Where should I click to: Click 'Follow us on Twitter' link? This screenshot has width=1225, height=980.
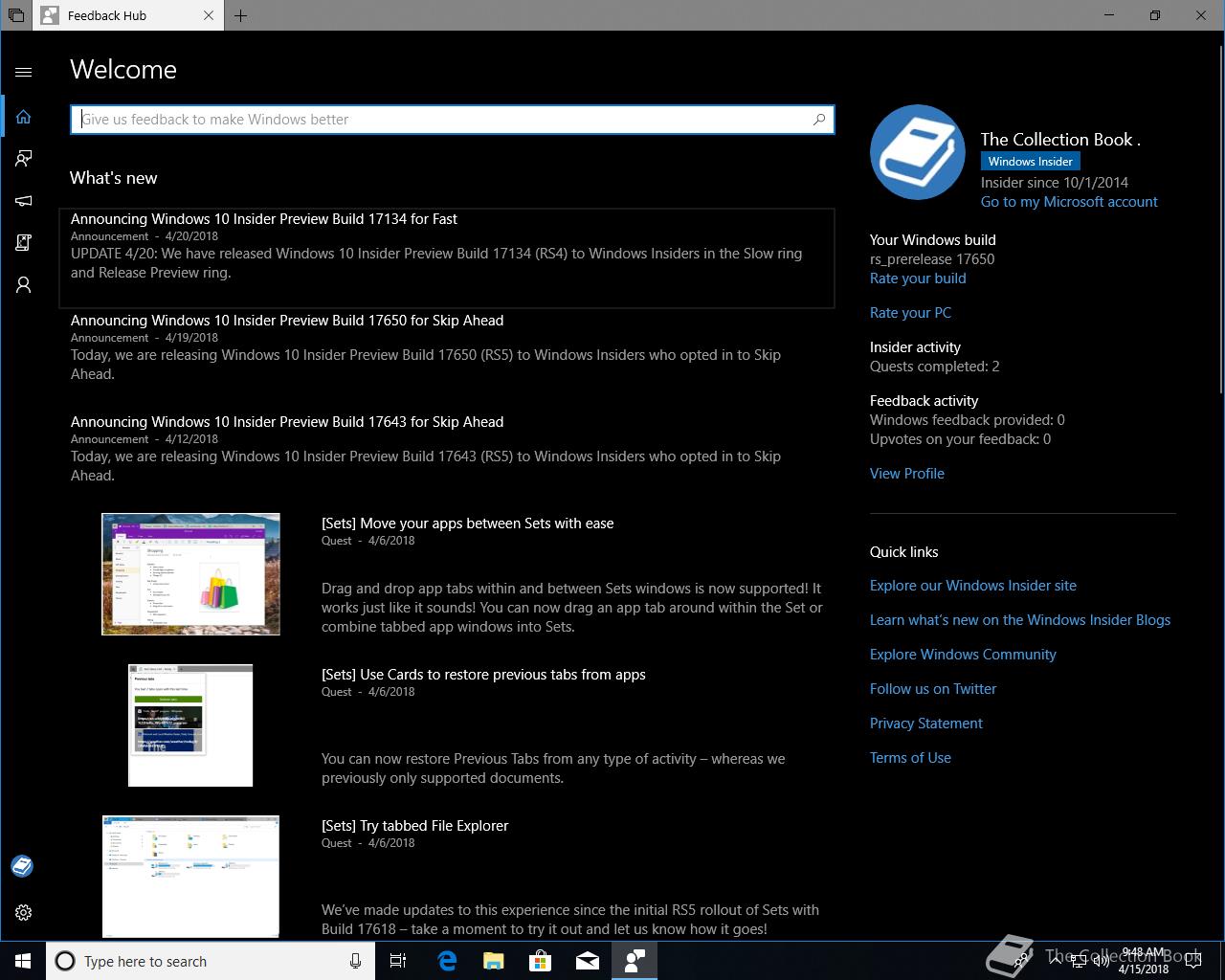[x=933, y=689]
